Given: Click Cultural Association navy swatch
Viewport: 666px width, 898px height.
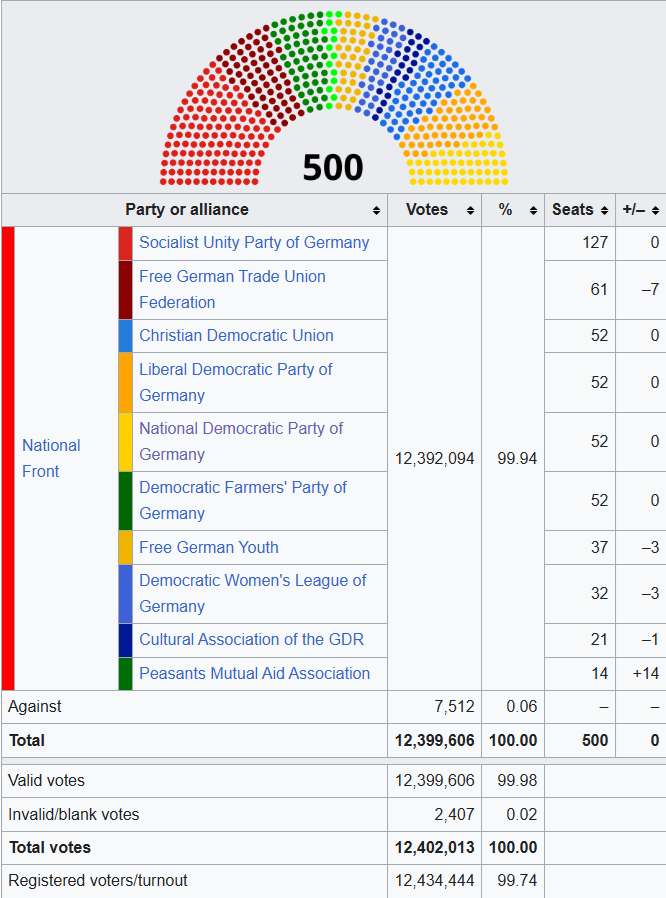Looking at the screenshot, I should [x=125, y=640].
